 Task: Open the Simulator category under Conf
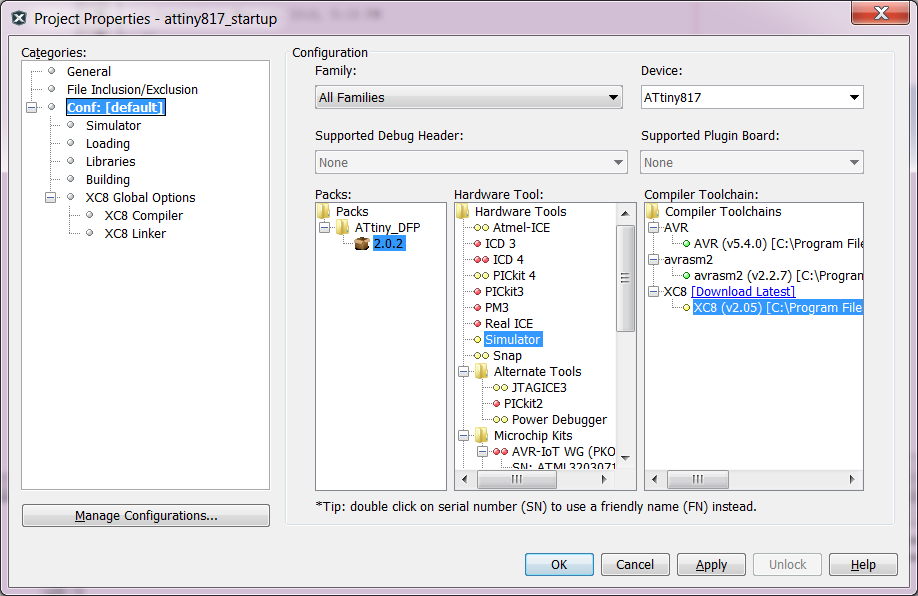[x=113, y=125]
